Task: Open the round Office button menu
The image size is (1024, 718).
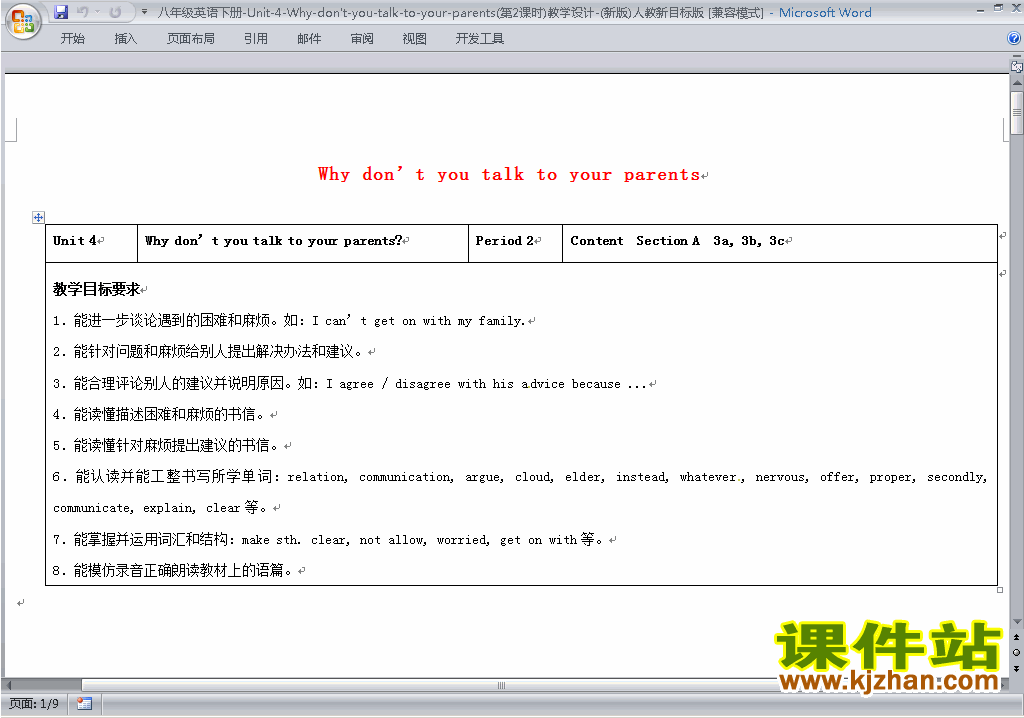Action: click(23, 22)
